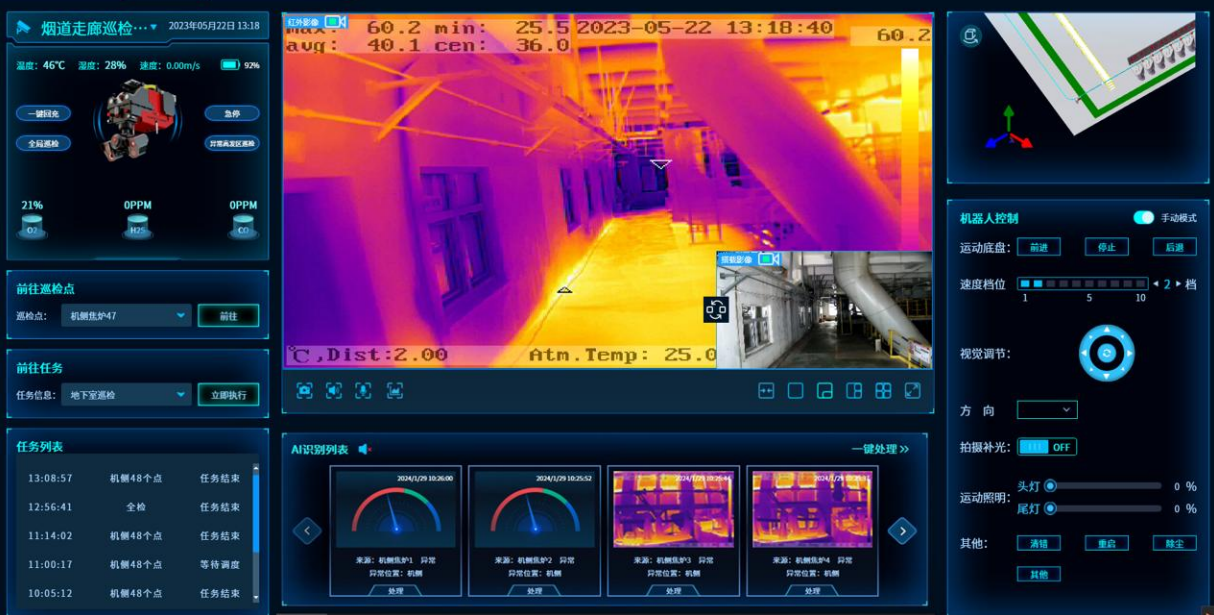
Task: Click the snapshot capture icon under the video
Action: coord(305,391)
